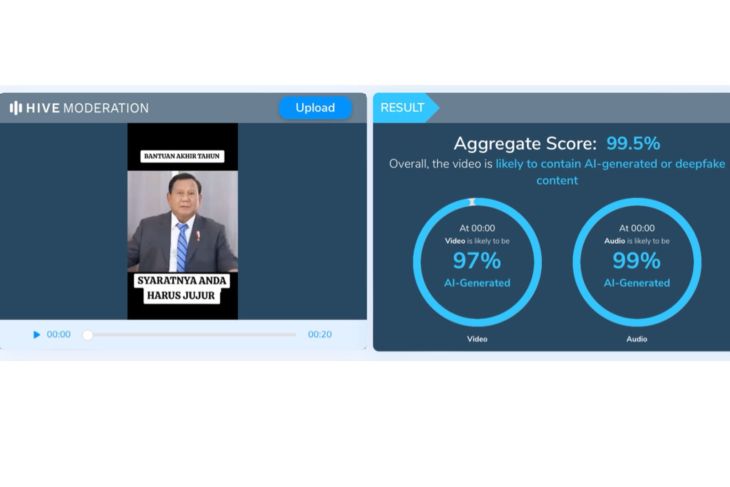Play the uploaded video
730x487 pixels.
37,335
